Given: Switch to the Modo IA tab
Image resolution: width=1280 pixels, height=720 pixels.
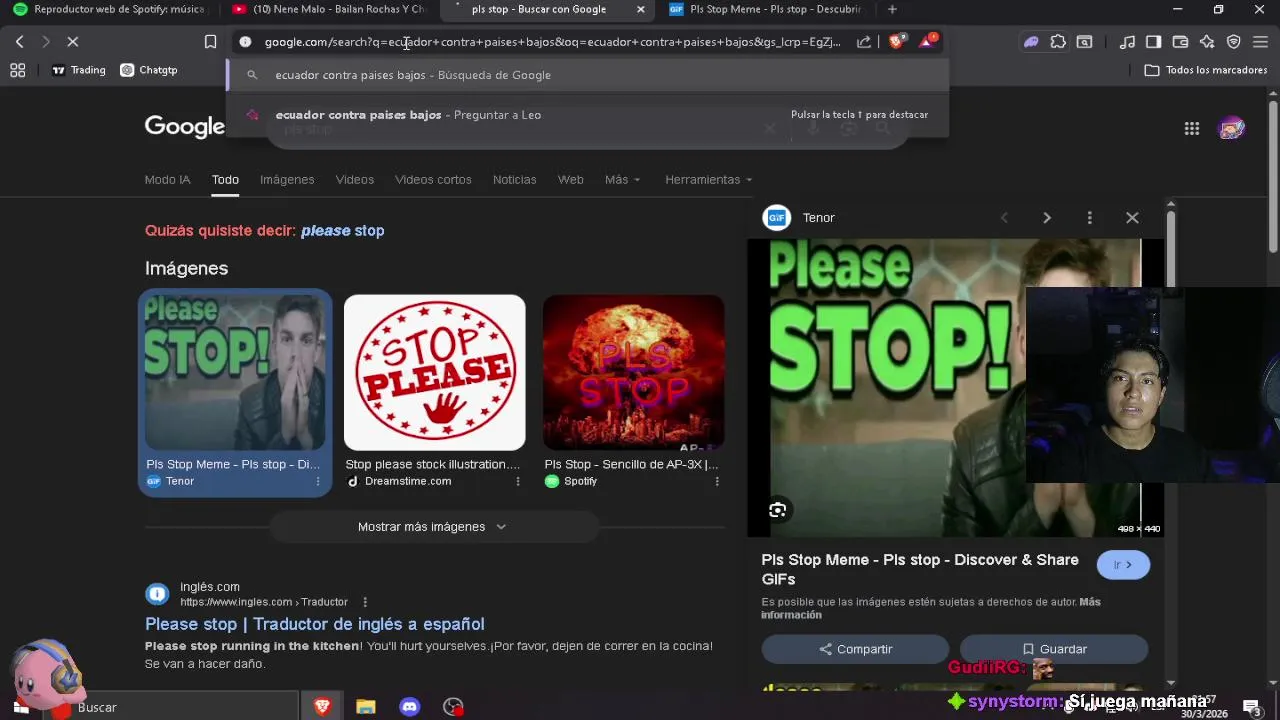Looking at the screenshot, I should 167,180.
